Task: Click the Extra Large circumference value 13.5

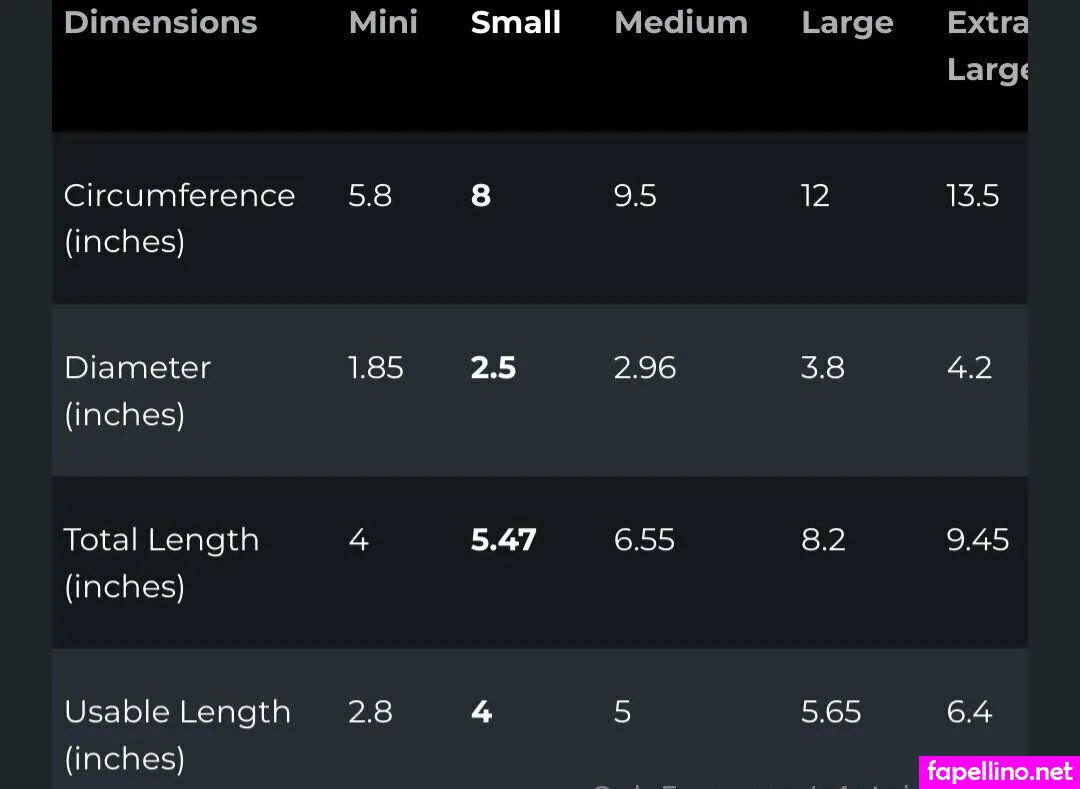Action: (x=972, y=195)
